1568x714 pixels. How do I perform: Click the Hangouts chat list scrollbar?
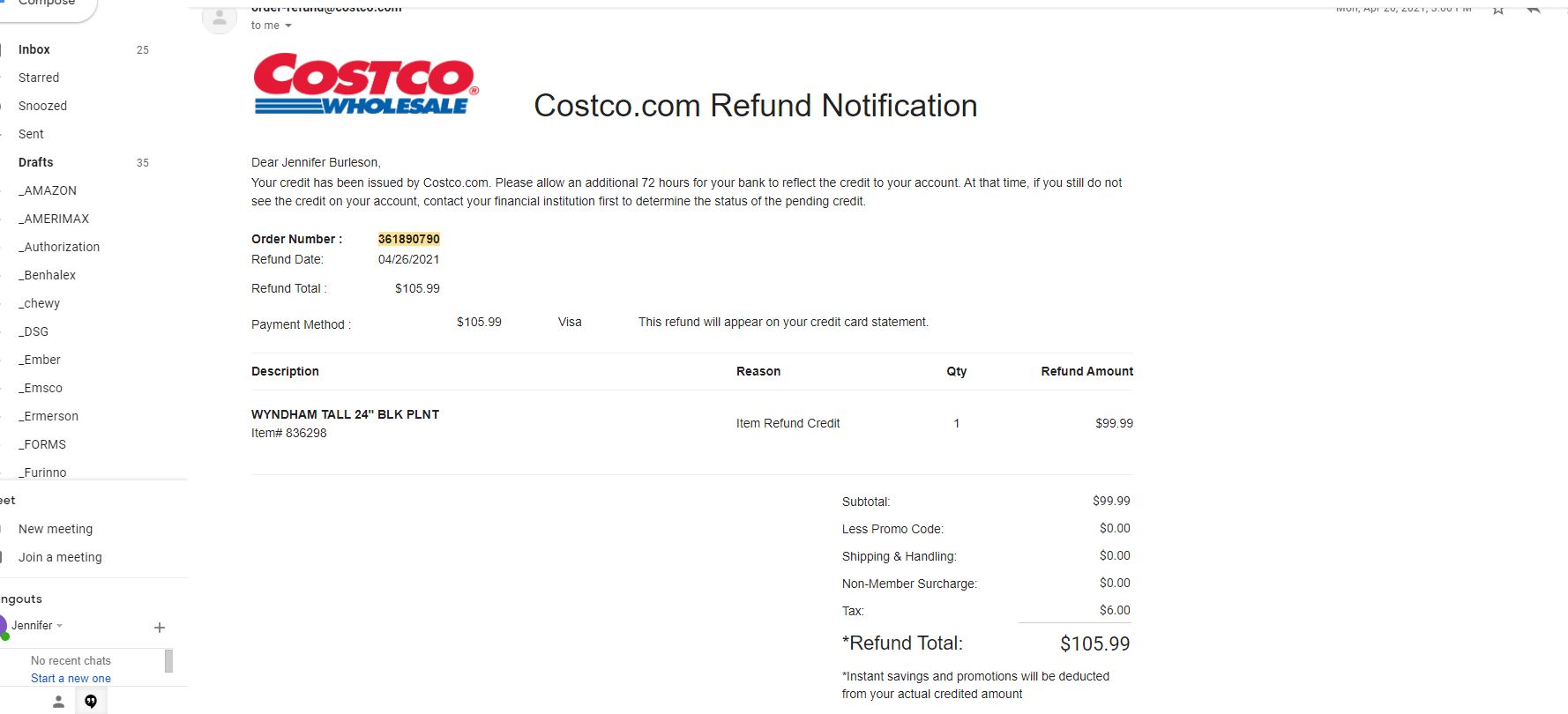[168, 661]
